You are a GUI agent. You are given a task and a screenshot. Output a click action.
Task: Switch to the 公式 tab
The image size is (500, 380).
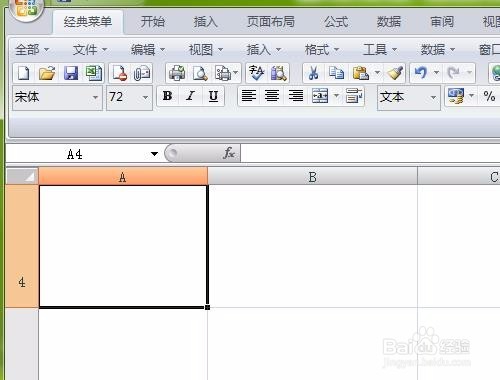[x=336, y=22]
